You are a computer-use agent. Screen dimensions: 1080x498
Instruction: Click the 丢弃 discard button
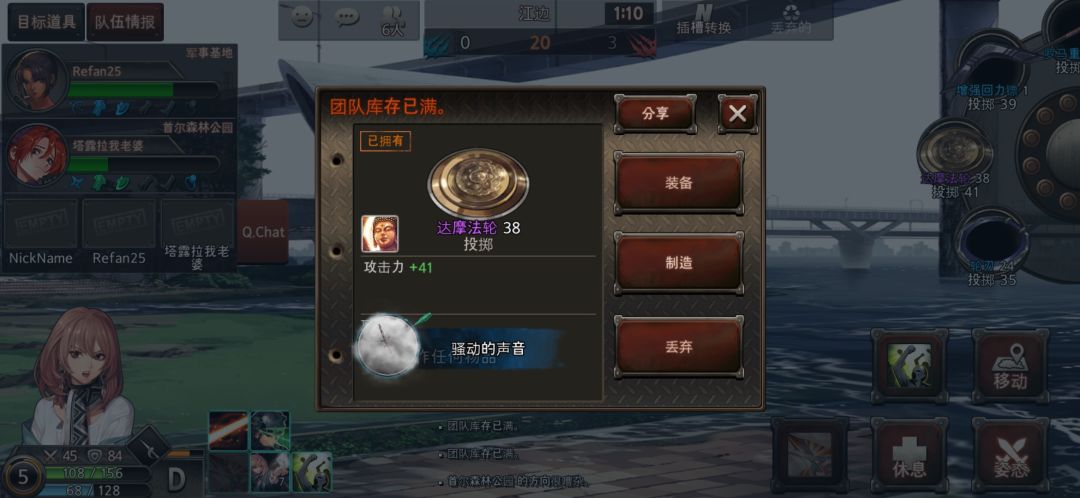click(x=678, y=346)
